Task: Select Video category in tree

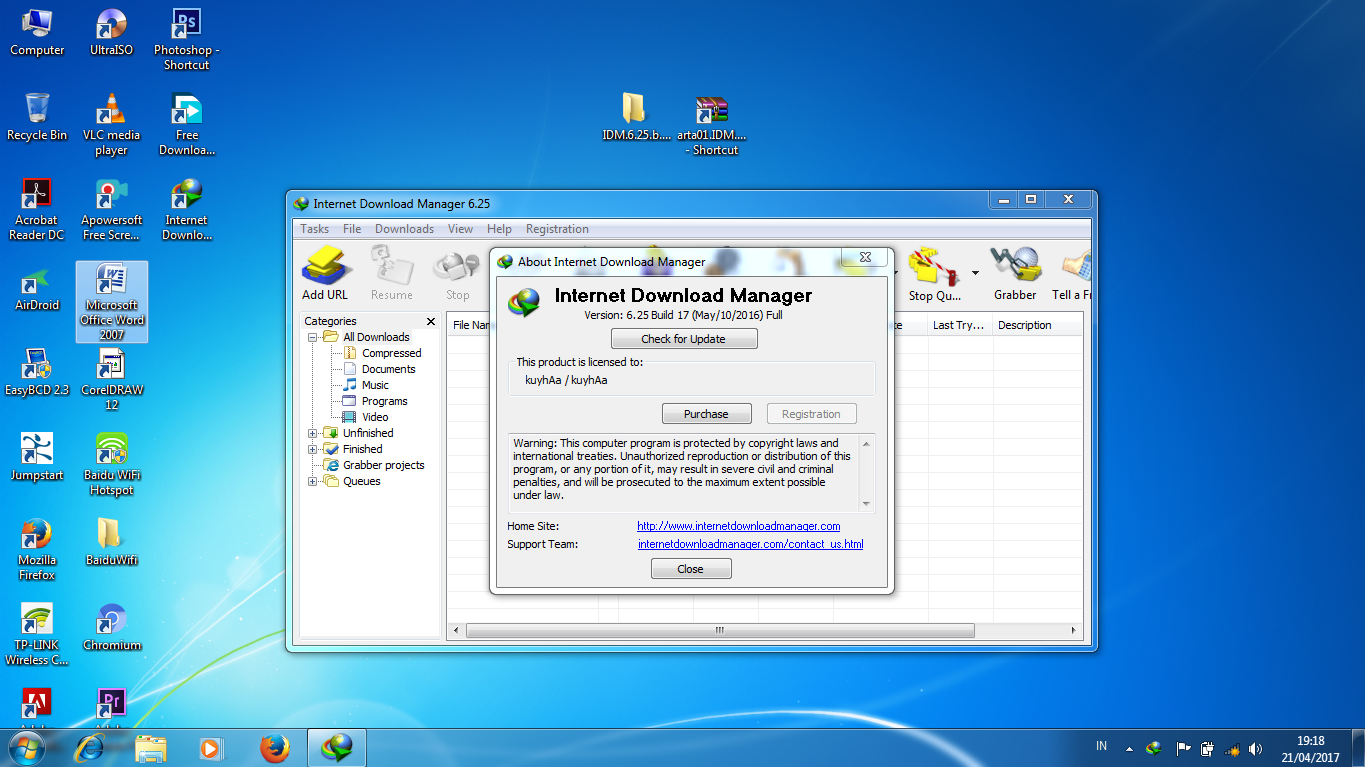Action: tap(375, 417)
